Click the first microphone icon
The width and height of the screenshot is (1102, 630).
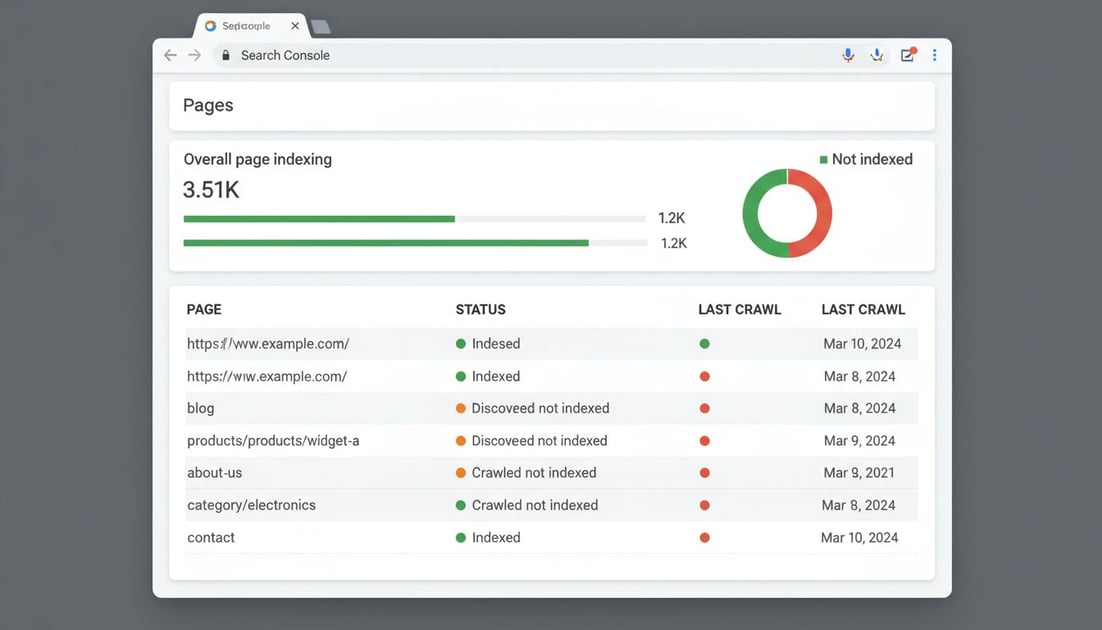pos(848,55)
